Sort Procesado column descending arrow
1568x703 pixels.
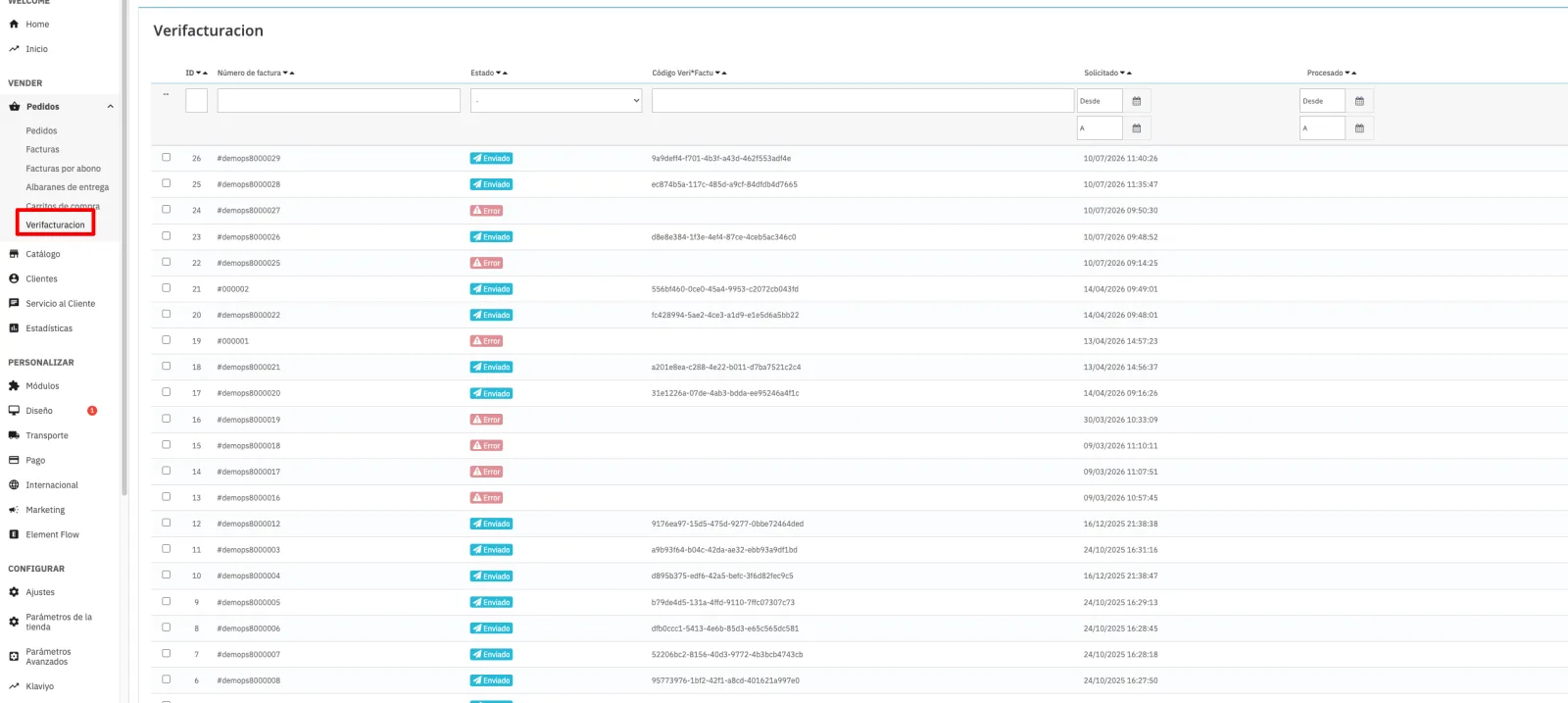click(x=1347, y=74)
